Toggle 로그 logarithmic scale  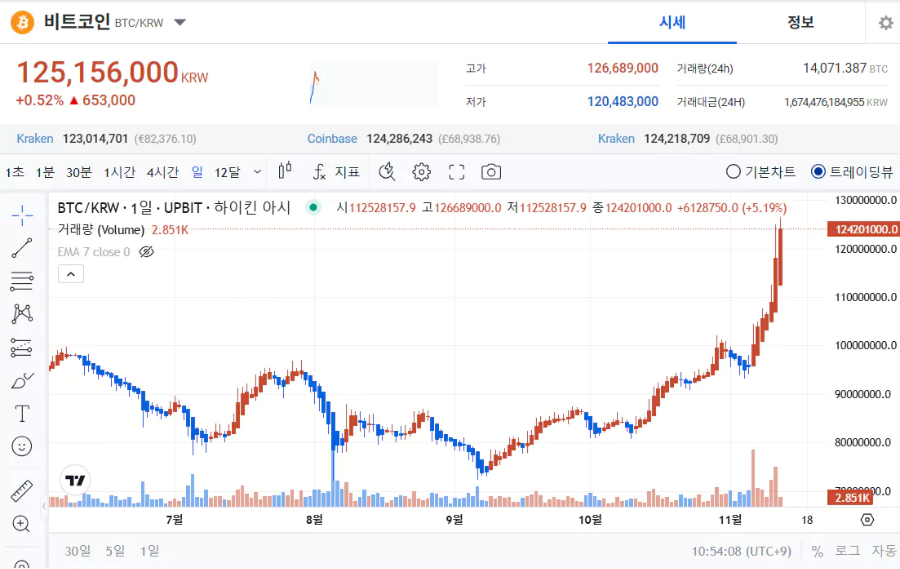[847, 551]
